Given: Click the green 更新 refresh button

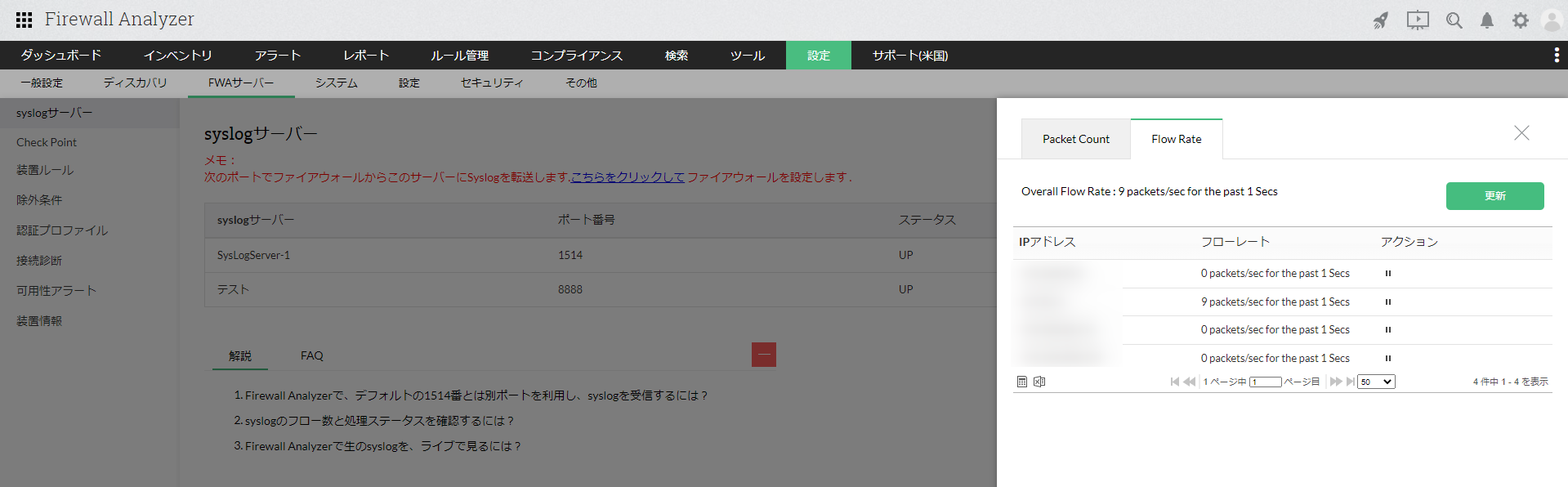Looking at the screenshot, I should tap(1495, 196).
